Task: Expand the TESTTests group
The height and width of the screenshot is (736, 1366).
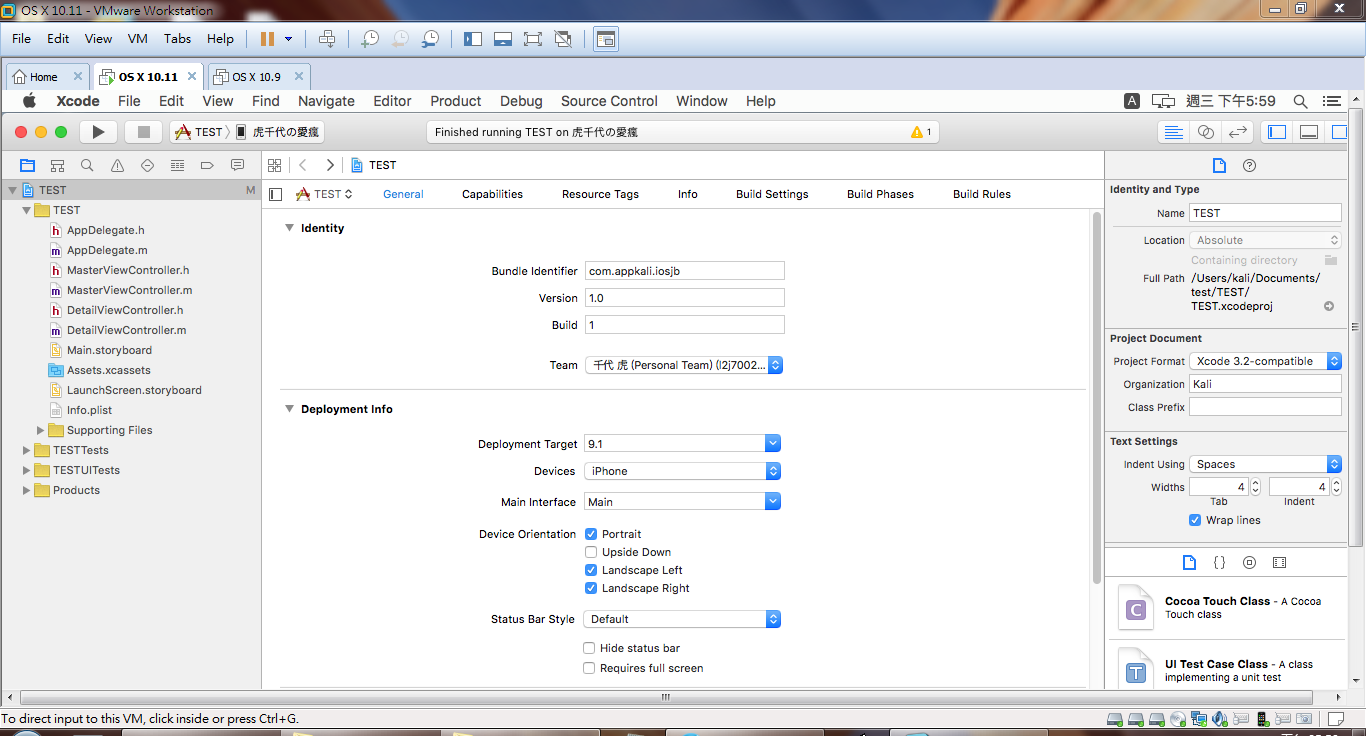Action: [27, 450]
